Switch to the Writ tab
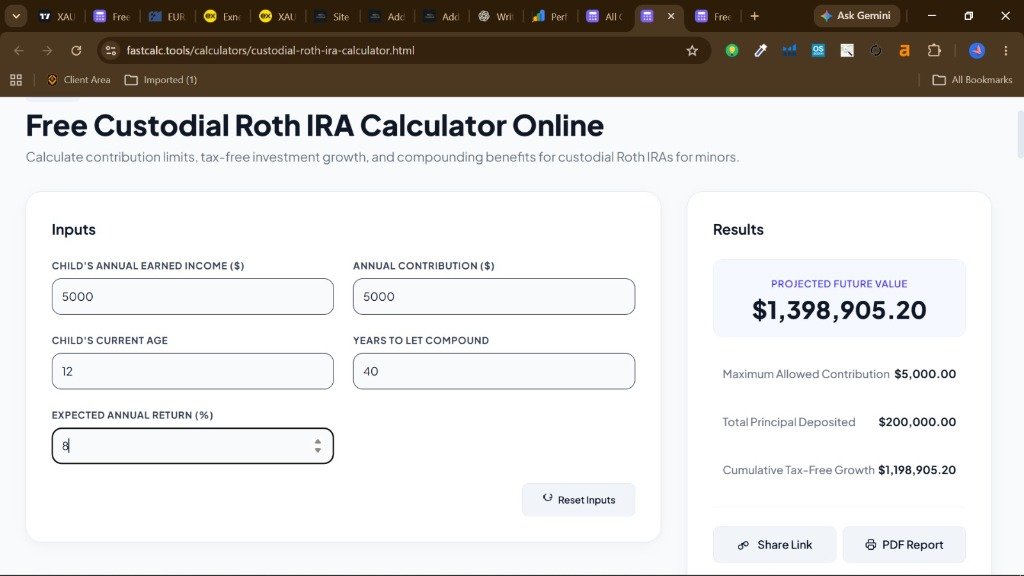 tap(496, 16)
